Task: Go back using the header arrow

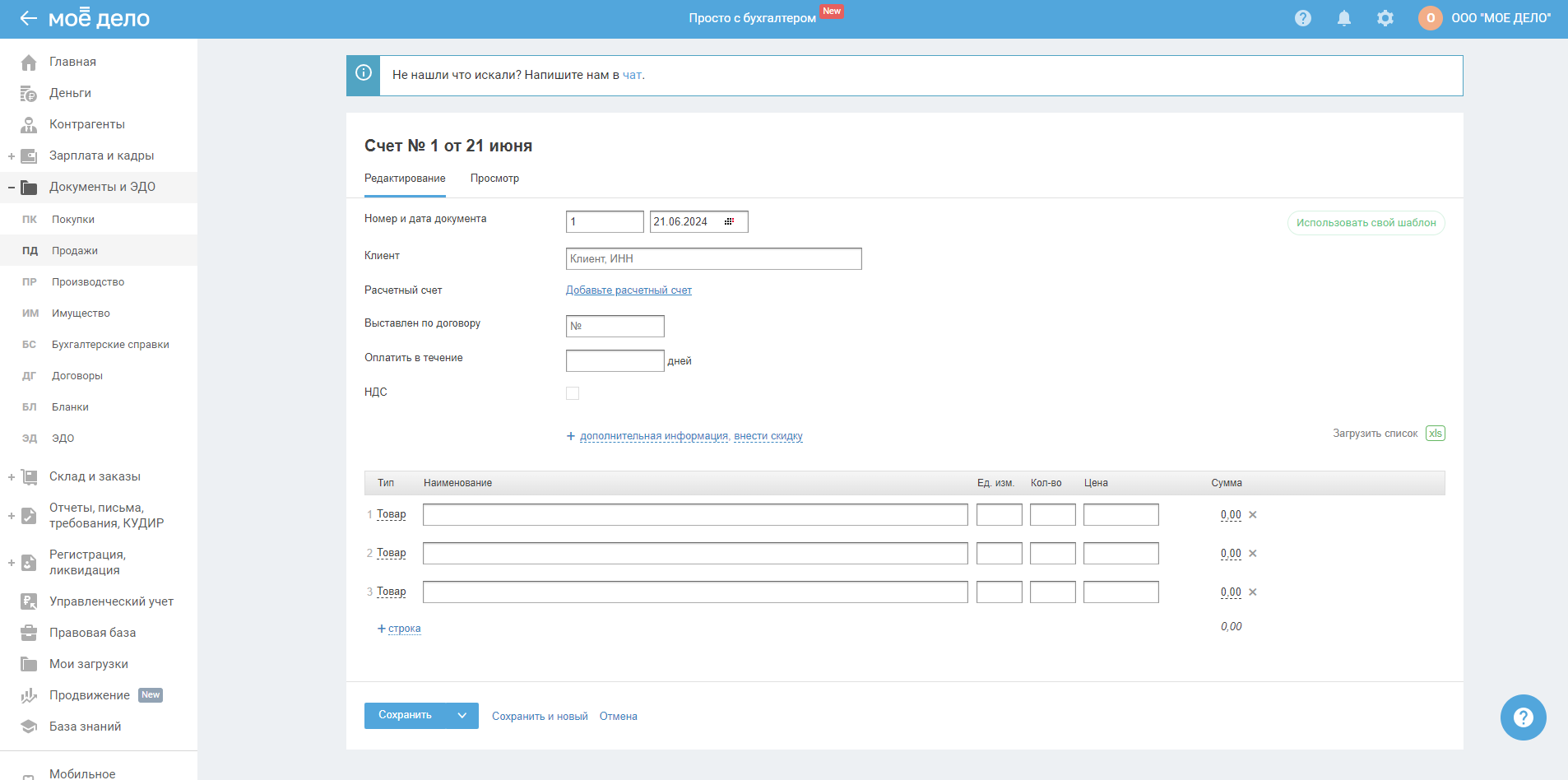Action: [28, 18]
